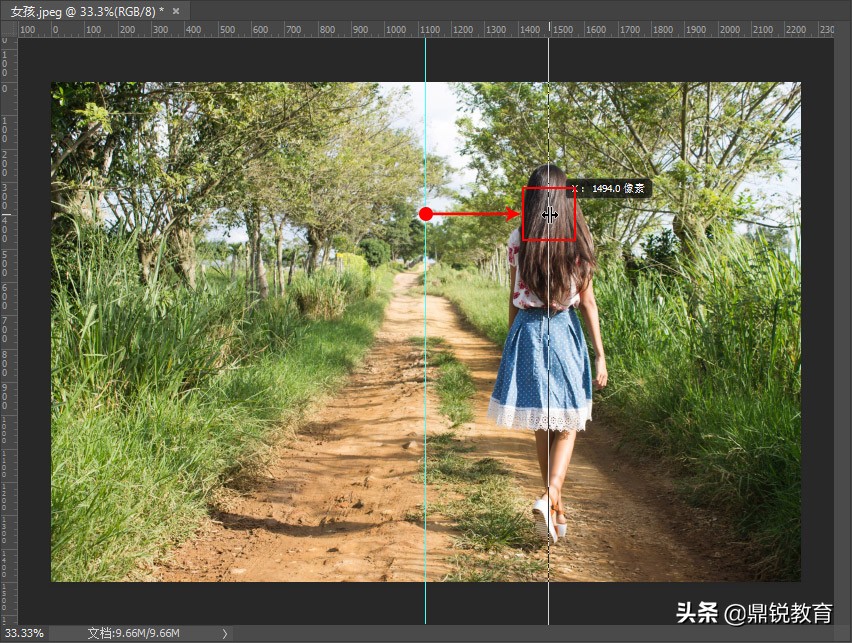Click the girl's white shoes

point(548,519)
